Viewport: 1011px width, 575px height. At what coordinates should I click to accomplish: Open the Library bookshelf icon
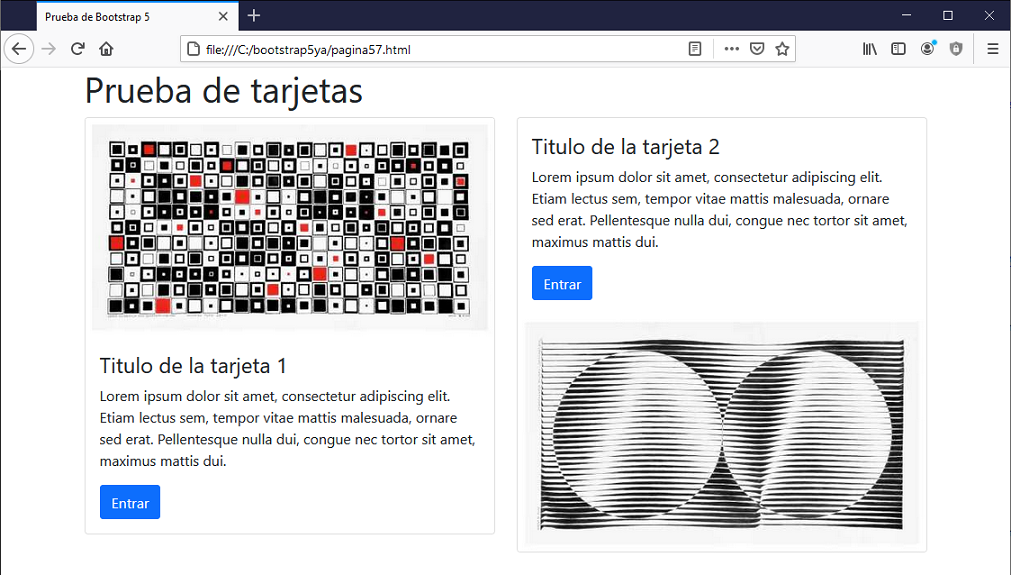[870, 49]
